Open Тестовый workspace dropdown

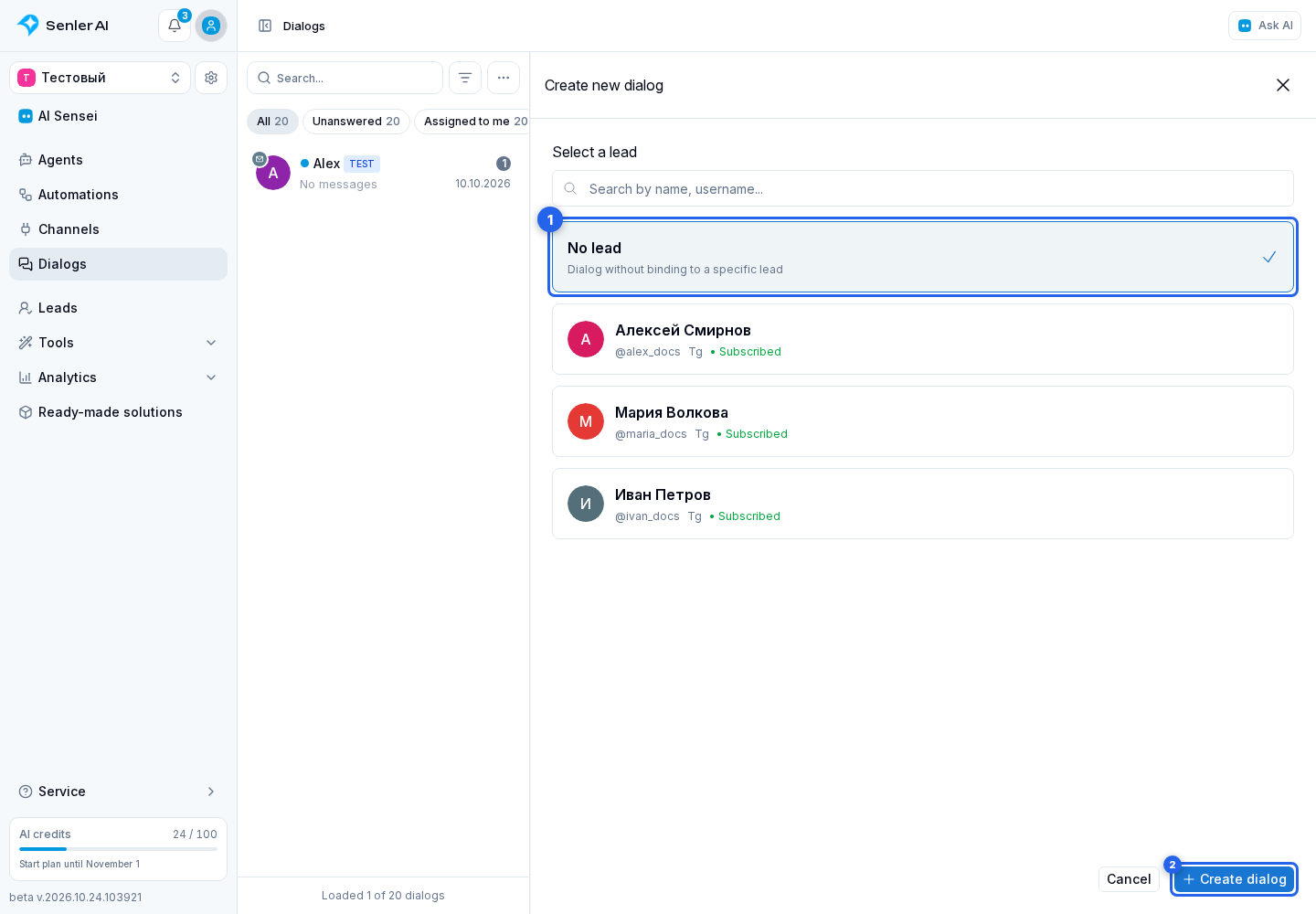coord(101,78)
